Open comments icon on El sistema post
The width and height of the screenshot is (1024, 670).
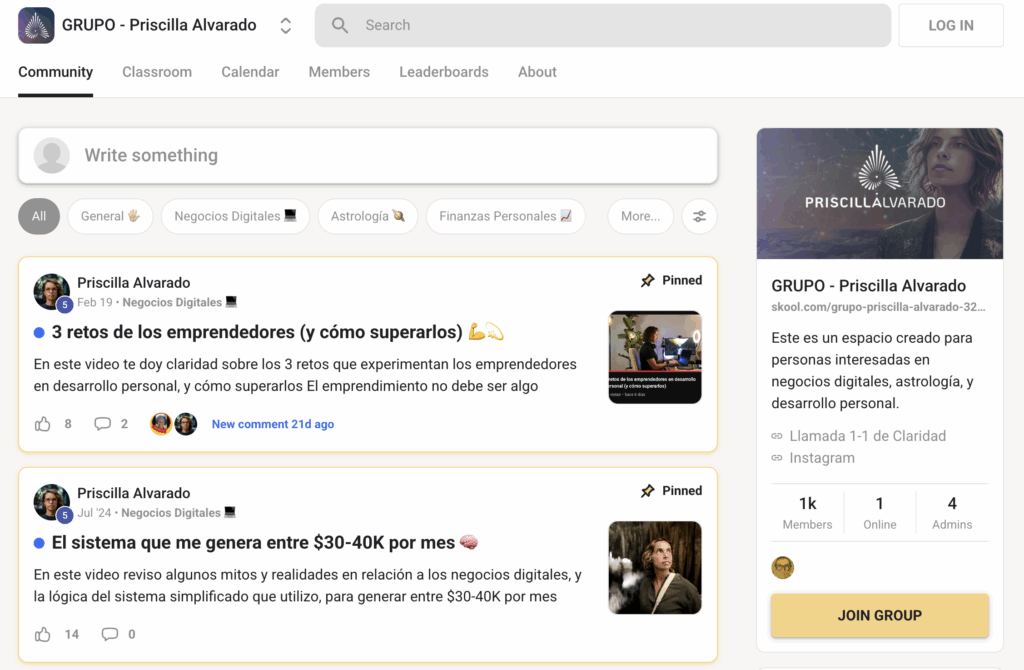point(110,635)
